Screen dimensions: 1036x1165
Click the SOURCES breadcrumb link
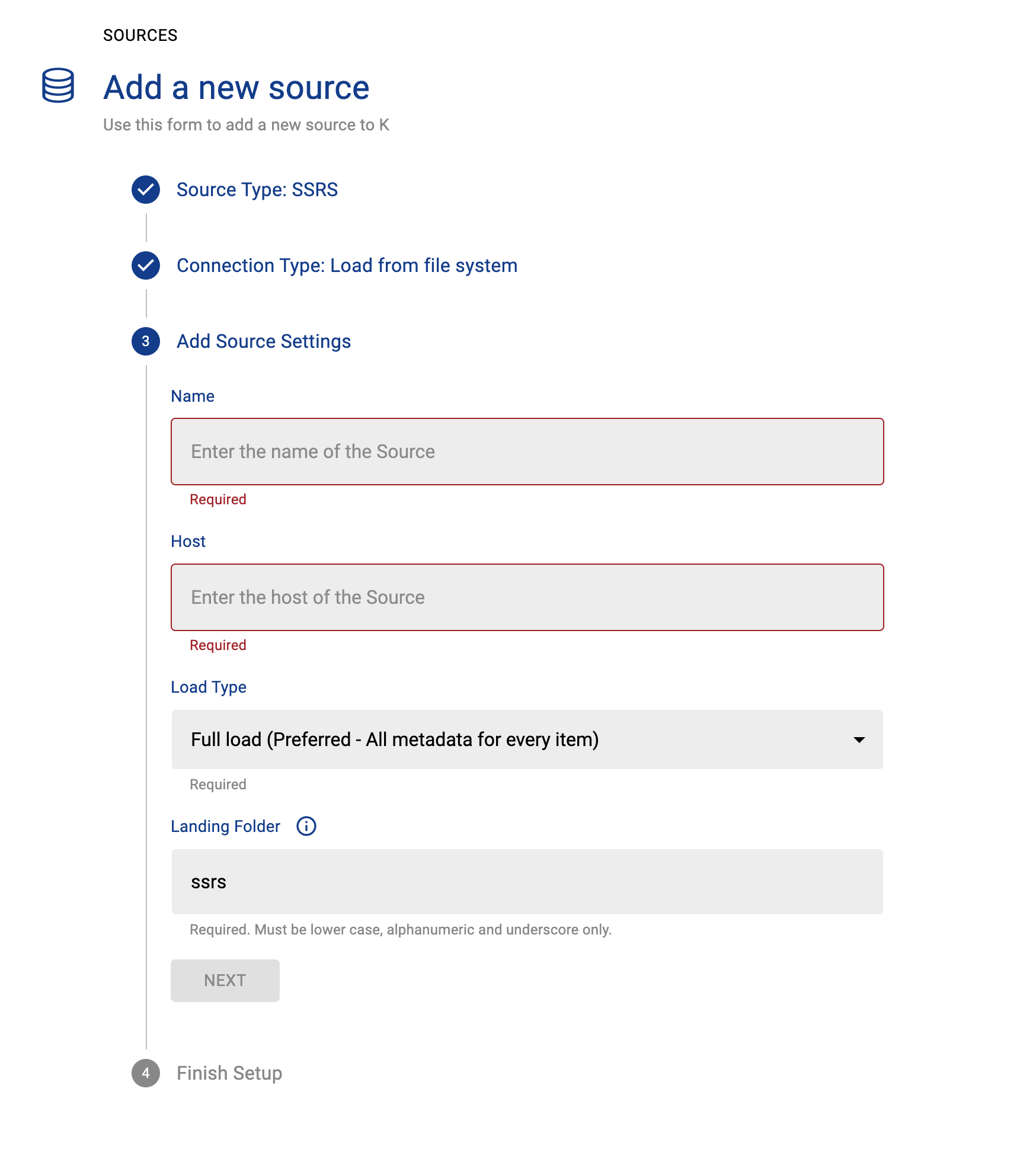[140, 36]
